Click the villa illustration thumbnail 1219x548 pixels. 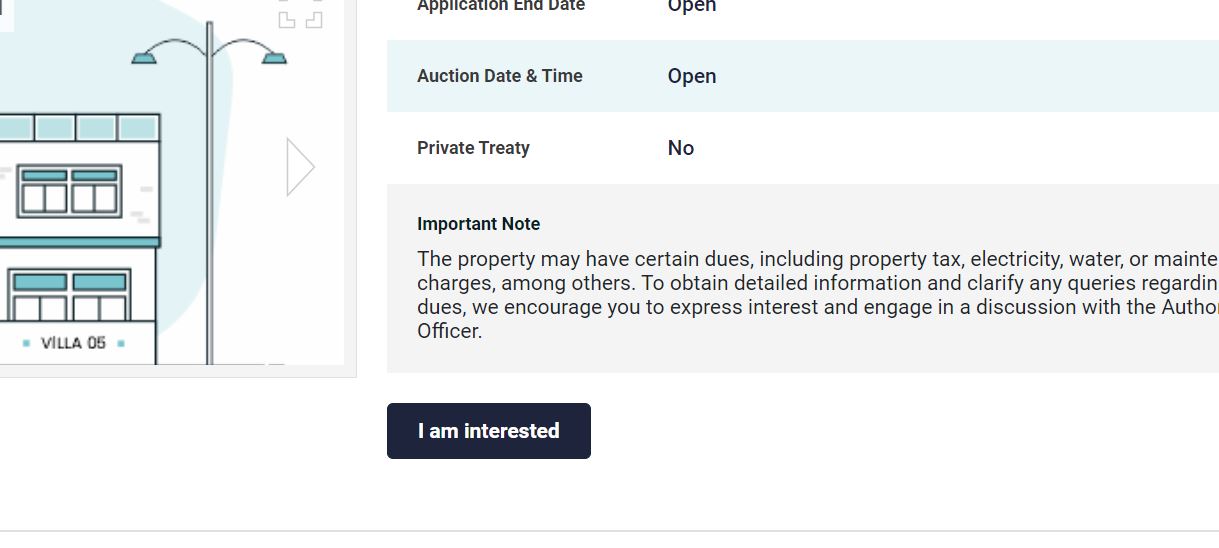pyautogui.click(x=172, y=182)
